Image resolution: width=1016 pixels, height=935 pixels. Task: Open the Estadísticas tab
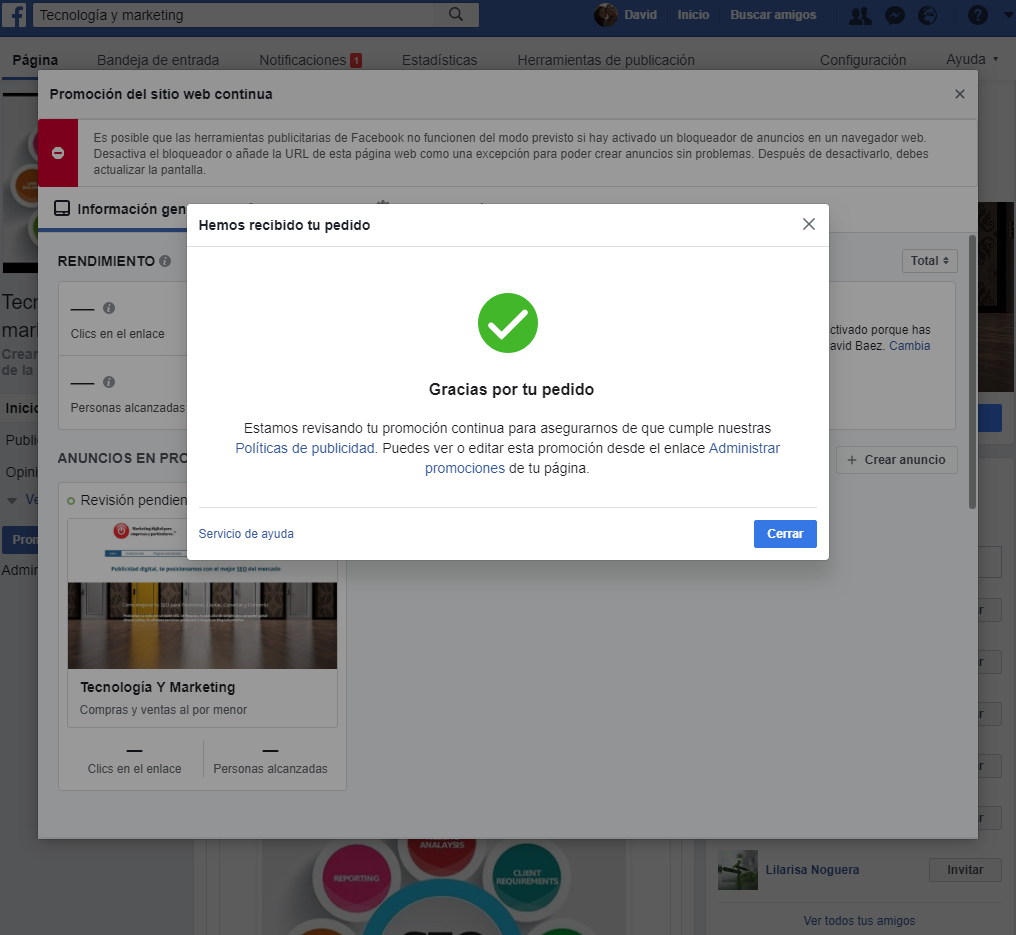(439, 60)
